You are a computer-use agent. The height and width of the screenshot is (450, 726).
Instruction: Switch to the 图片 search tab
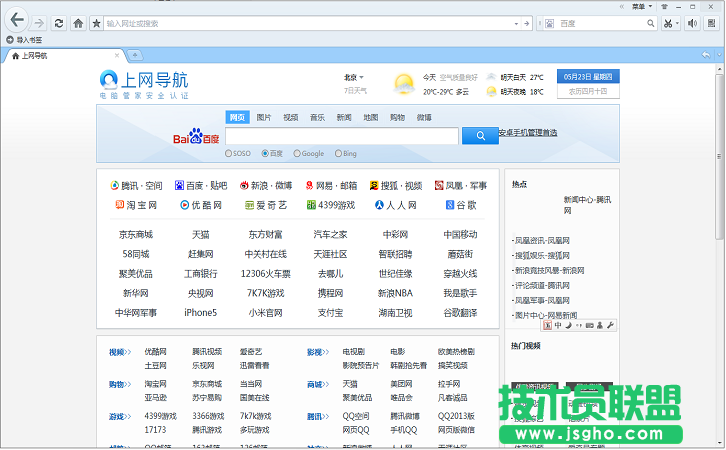click(264, 118)
